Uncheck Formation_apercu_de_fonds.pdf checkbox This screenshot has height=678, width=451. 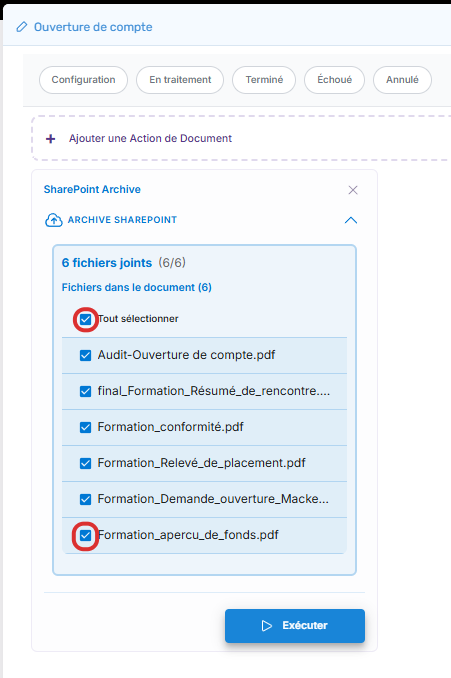(86, 535)
